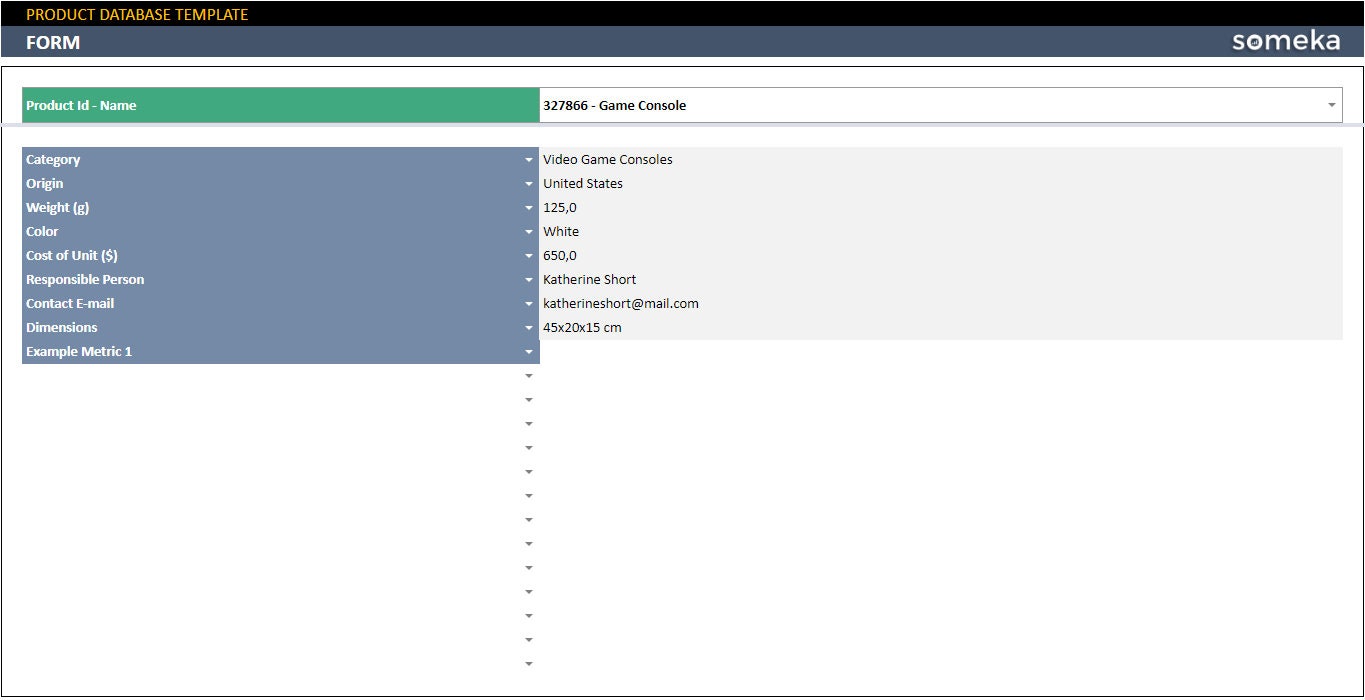
Task: Expand the Weight (g) dropdown arrow
Action: (x=529, y=207)
